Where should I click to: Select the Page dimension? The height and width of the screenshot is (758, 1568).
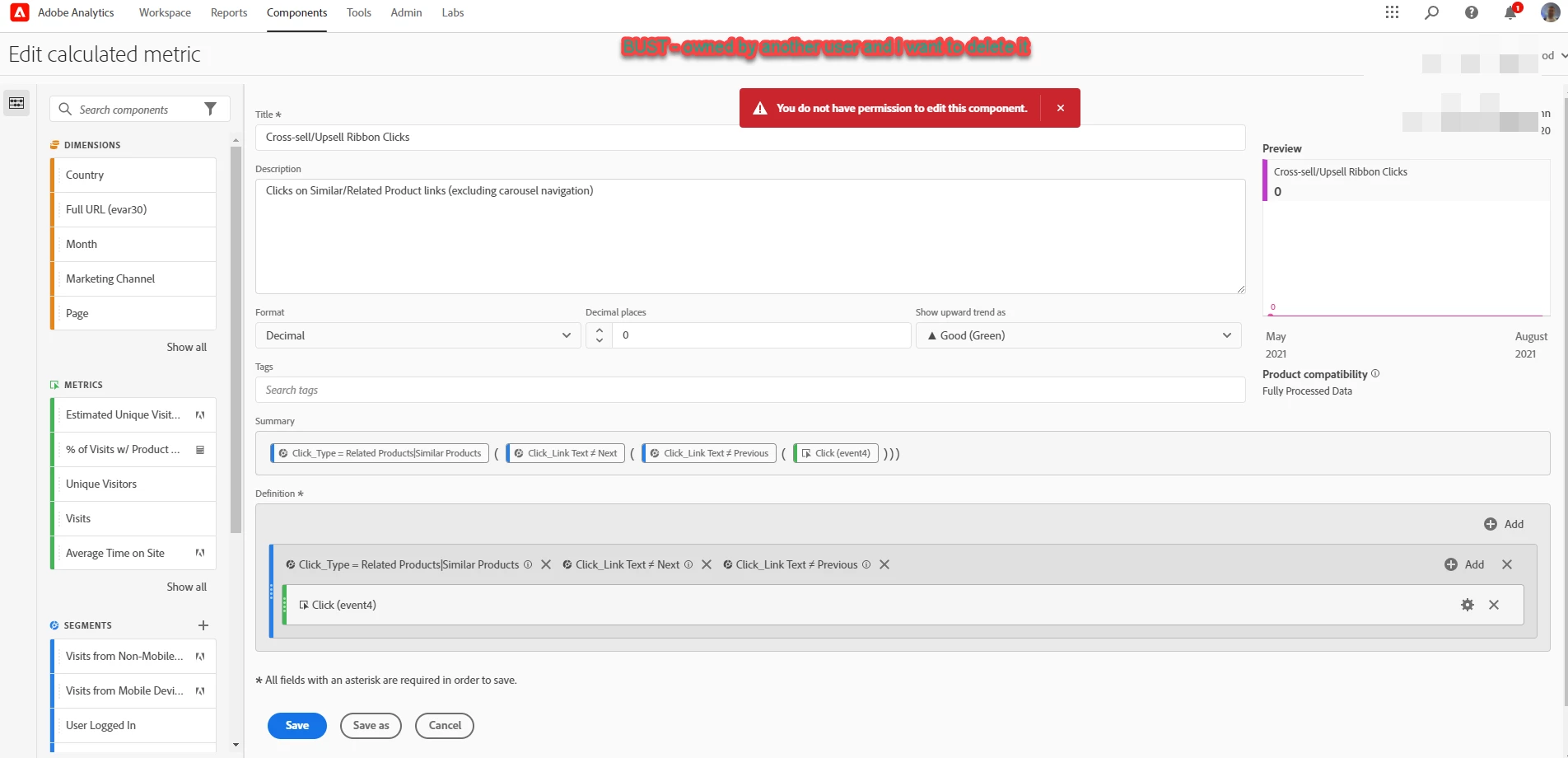(133, 313)
